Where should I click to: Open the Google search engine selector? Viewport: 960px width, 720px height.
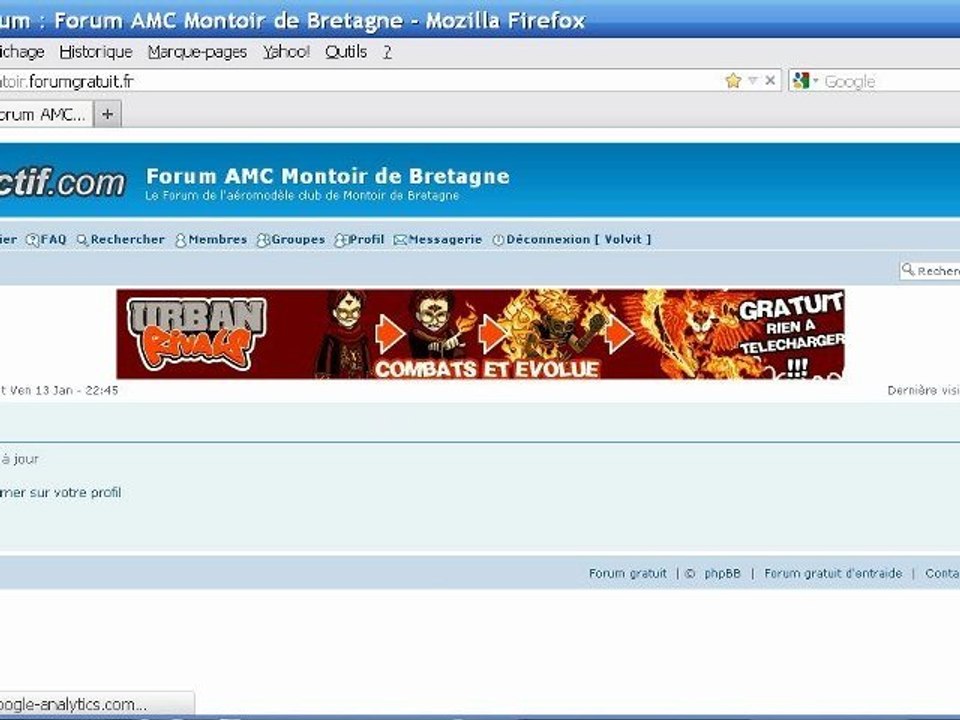[x=804, y=81]
